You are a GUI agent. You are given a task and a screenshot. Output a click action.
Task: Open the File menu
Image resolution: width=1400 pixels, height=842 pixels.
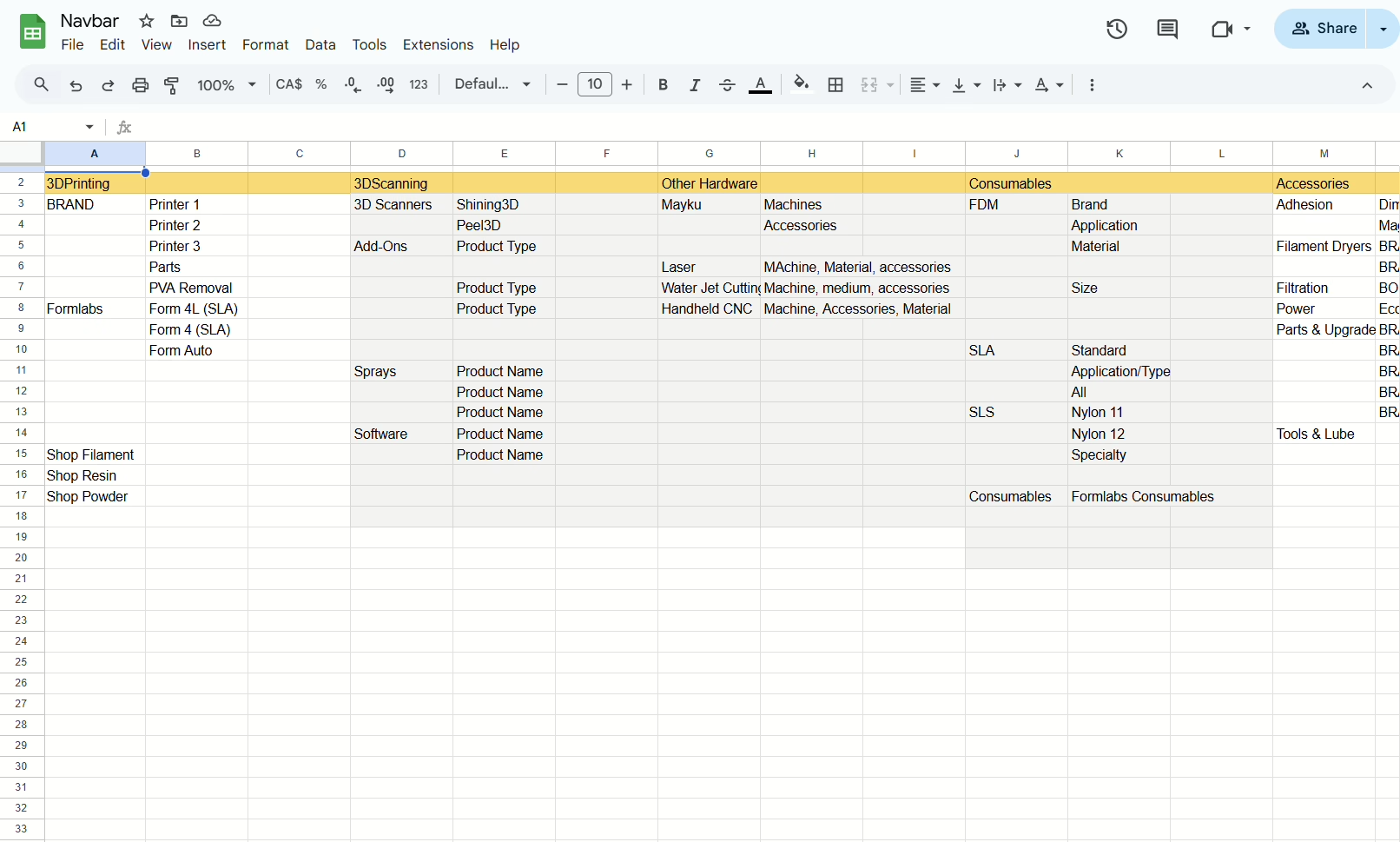point(72,44)
